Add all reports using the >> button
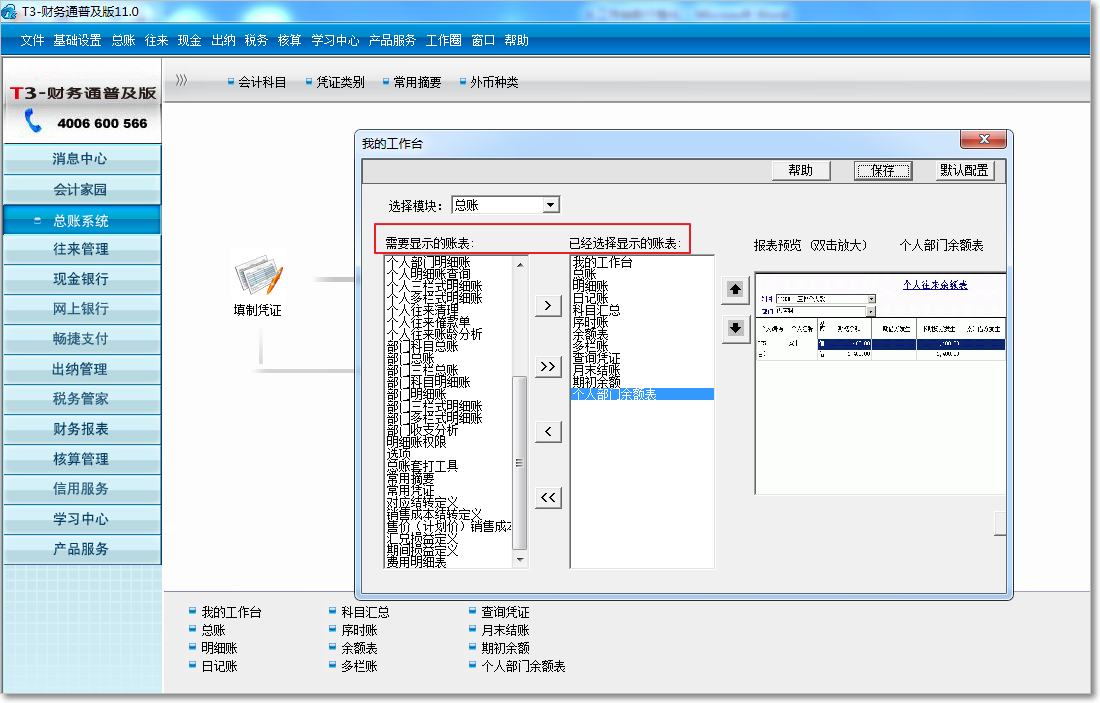 click(x=548, y=367)
